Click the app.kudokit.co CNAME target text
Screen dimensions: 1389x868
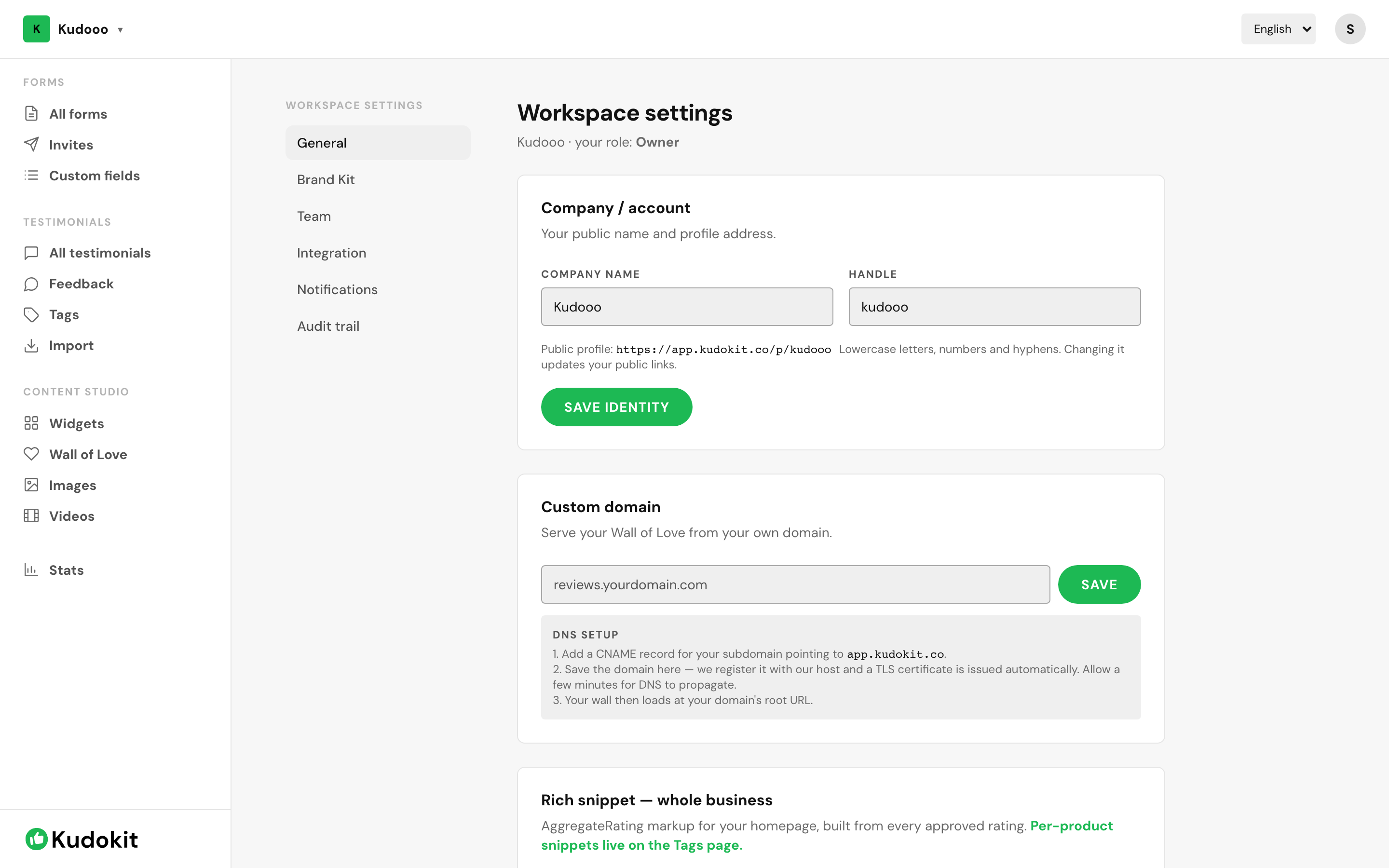896,654
